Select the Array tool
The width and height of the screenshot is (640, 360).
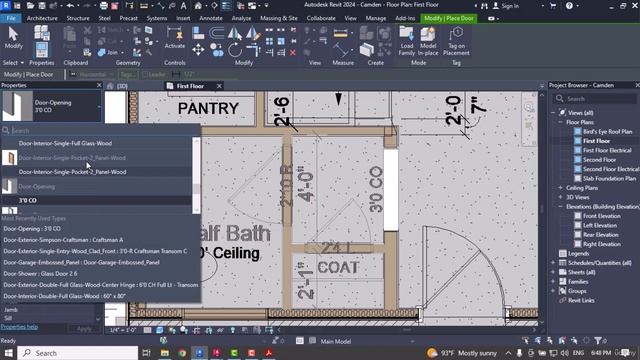(x=269, y=41)
